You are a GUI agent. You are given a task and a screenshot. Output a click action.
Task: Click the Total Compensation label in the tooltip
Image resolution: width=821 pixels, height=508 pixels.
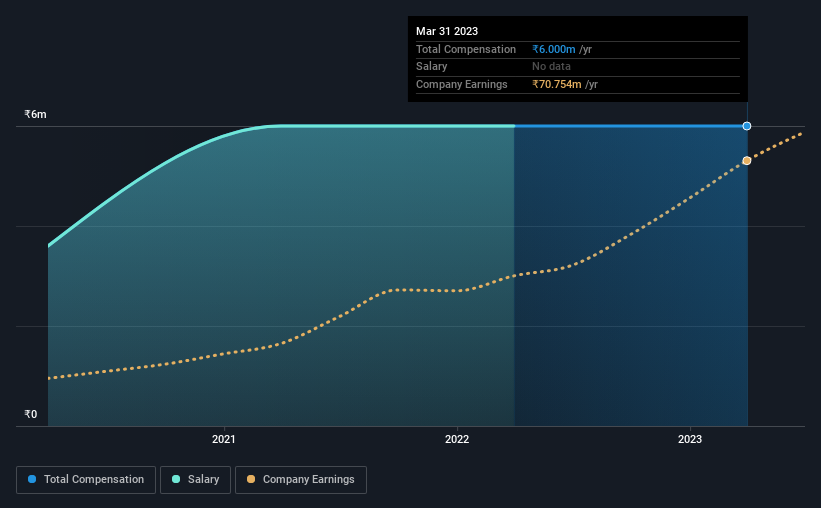click(465, 49)
